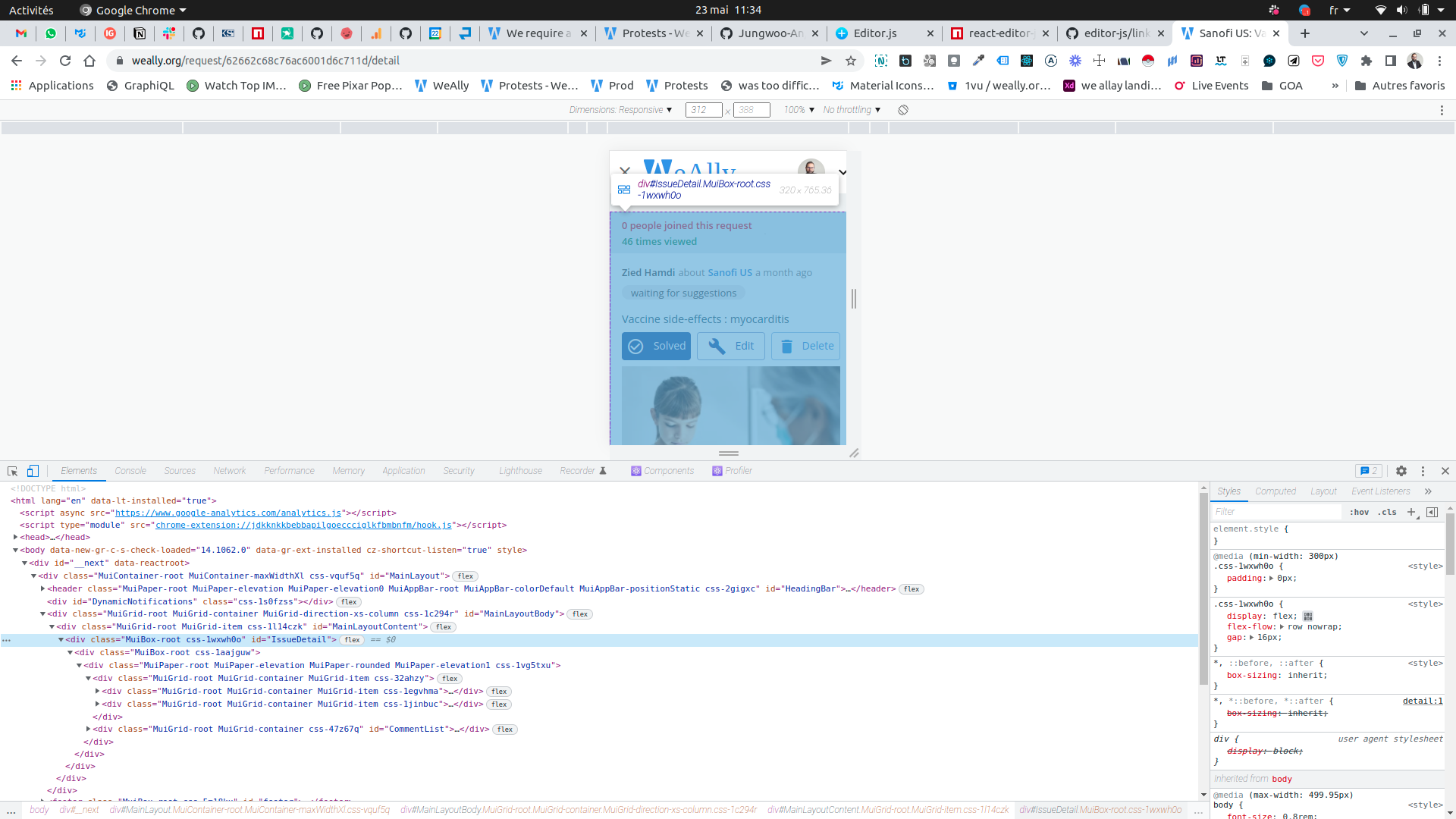Toggle the computed styles sidebar pane
Screen dimensions: 1456x819
[1432, 513]
